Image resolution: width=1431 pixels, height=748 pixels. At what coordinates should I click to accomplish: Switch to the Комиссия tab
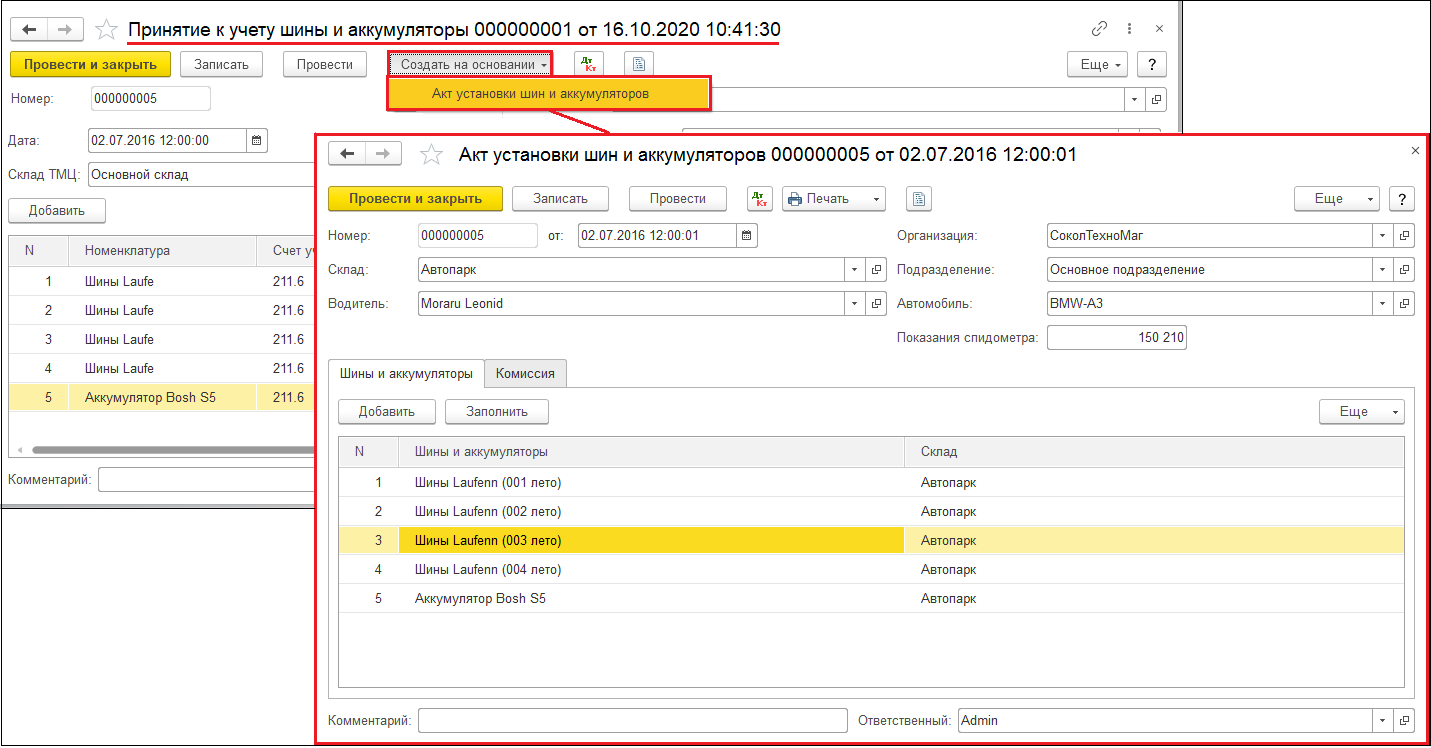pos(526,373)
